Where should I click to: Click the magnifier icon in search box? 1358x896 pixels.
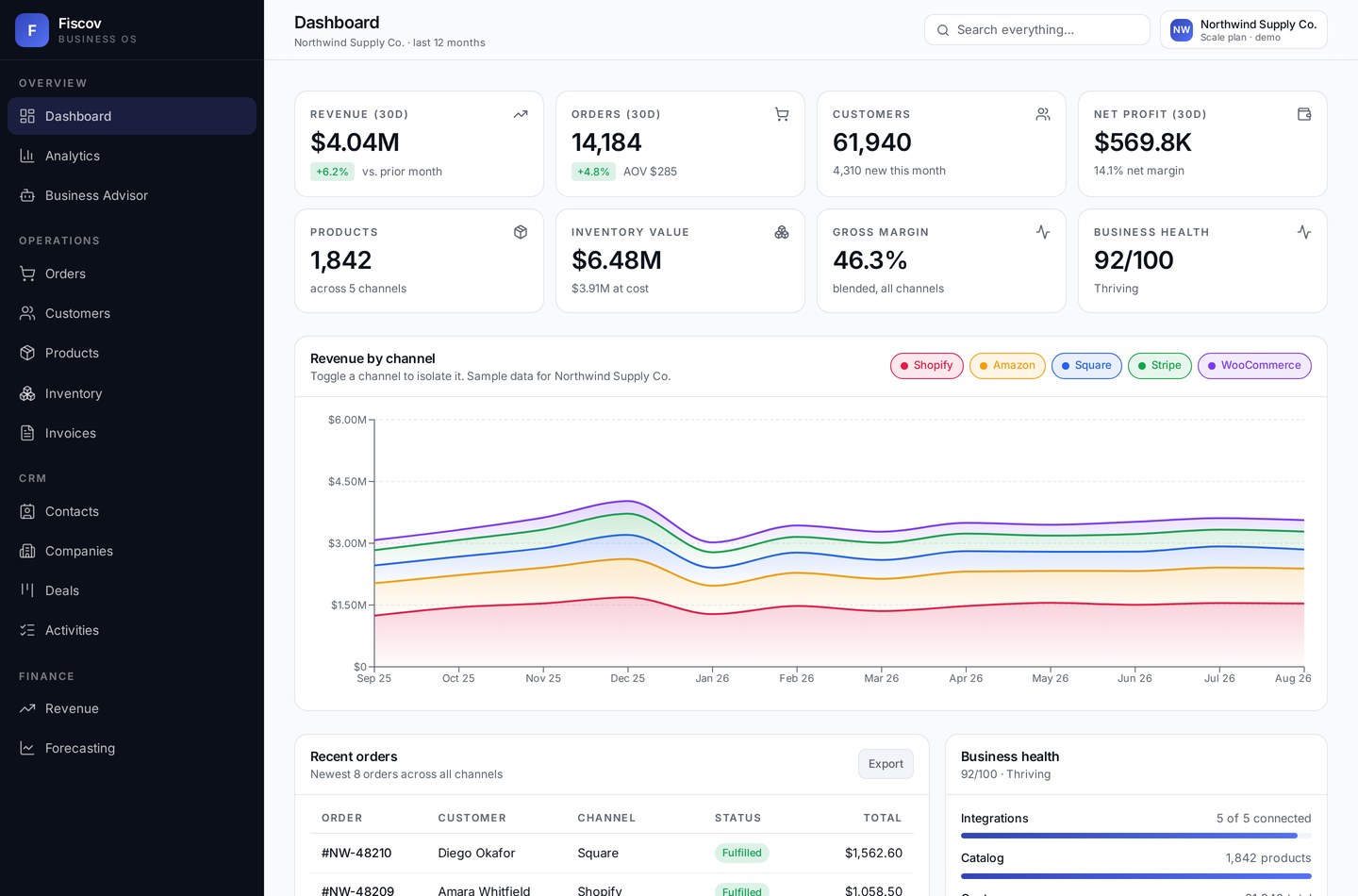pos(943,30)
